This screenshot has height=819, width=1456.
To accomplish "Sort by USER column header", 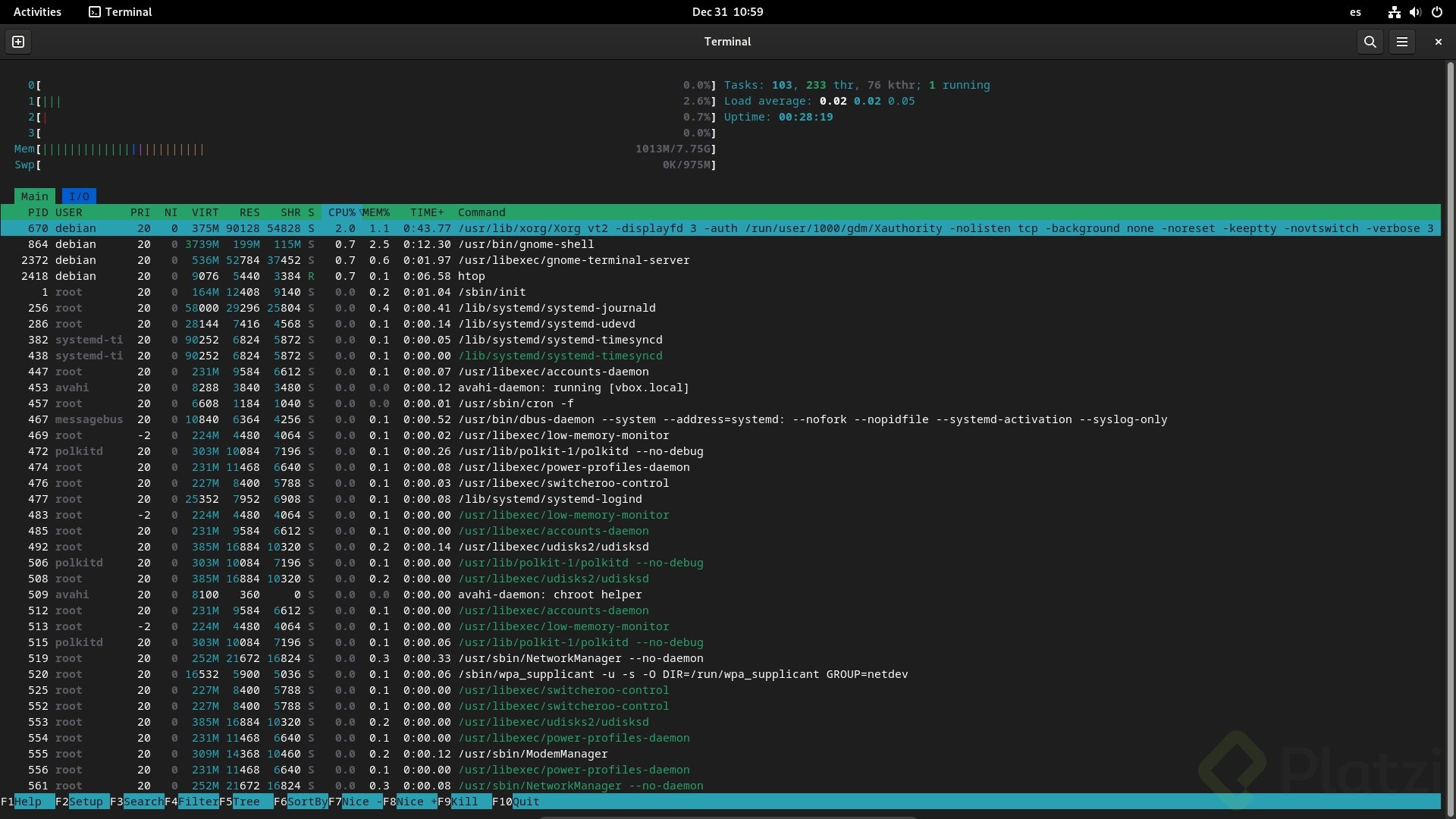I will (68, 212).
